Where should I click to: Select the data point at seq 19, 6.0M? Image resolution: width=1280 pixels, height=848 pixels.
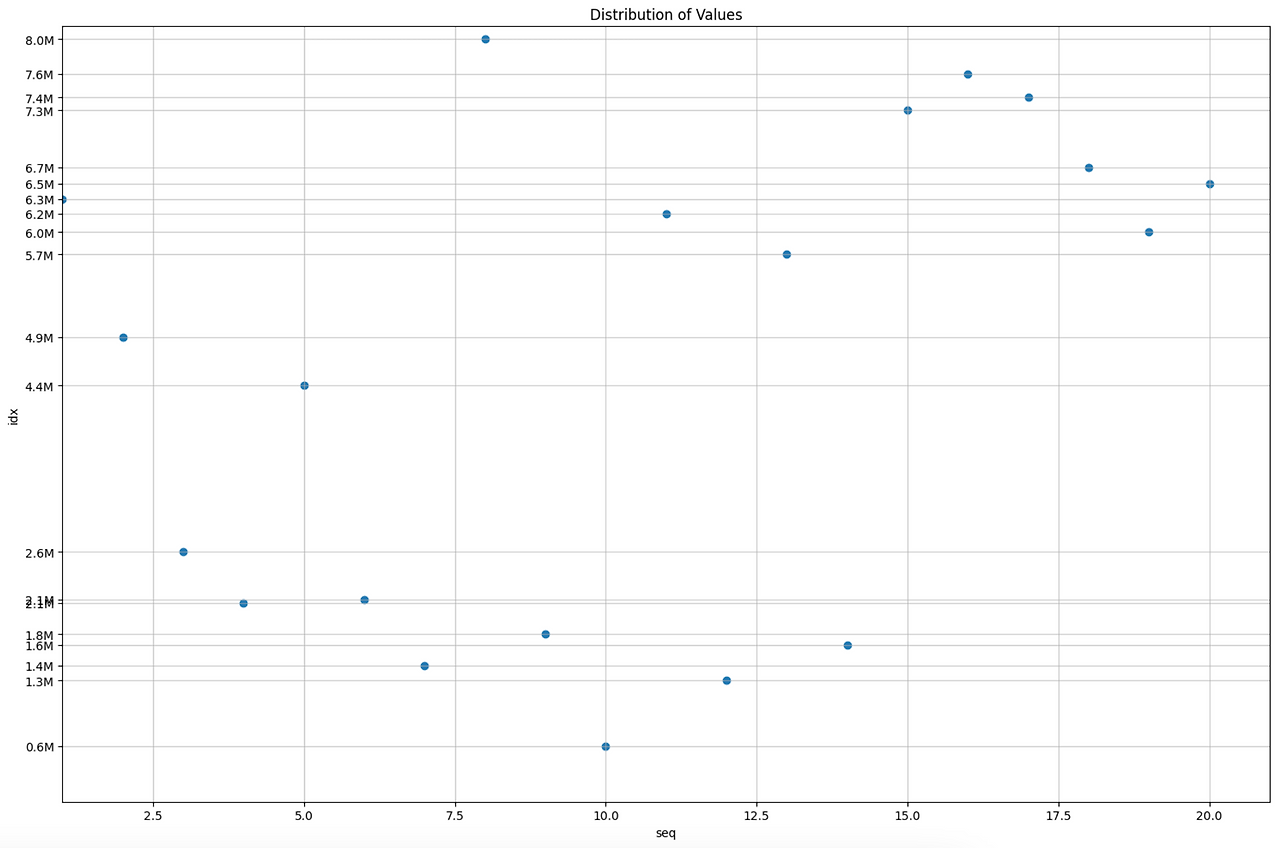1149,232
